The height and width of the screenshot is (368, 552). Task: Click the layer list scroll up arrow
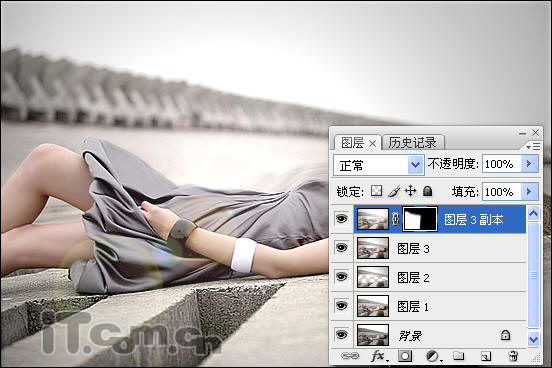(533, 213)
